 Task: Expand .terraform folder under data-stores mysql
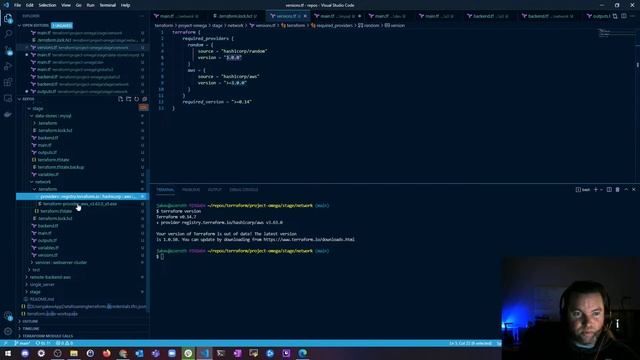tap(35, 123)
